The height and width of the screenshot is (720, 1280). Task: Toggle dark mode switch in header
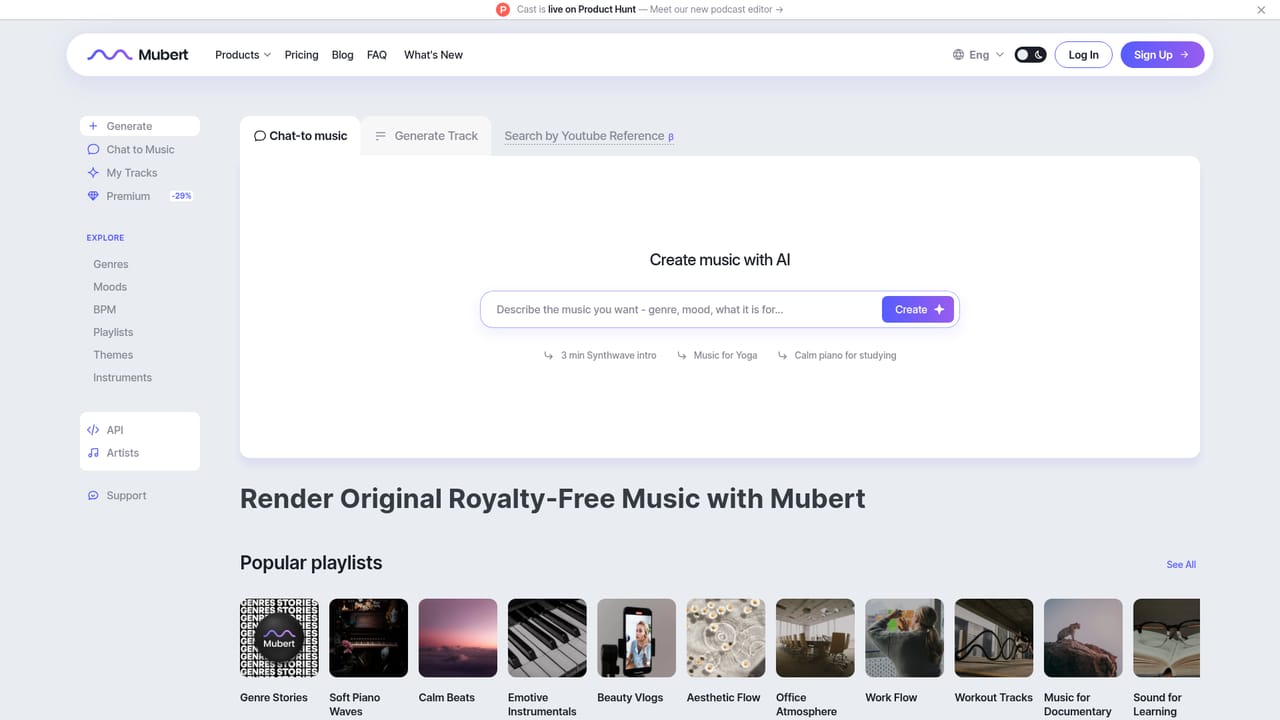(x=1030, y=55)
